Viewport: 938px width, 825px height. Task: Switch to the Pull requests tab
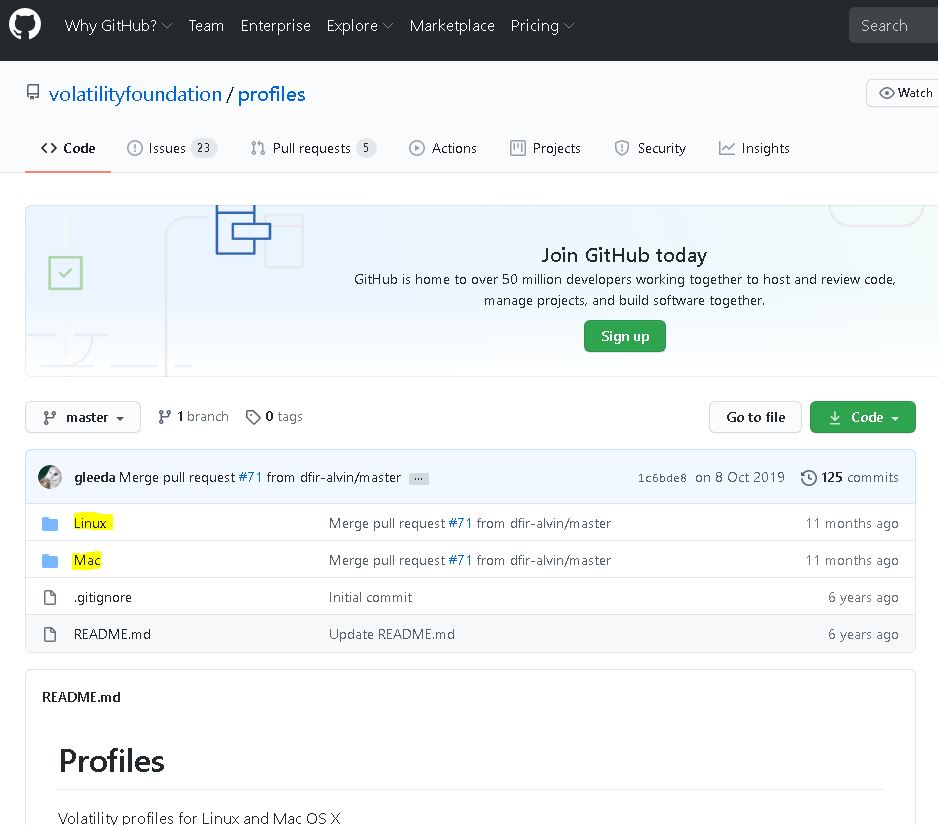click(312, 148)
